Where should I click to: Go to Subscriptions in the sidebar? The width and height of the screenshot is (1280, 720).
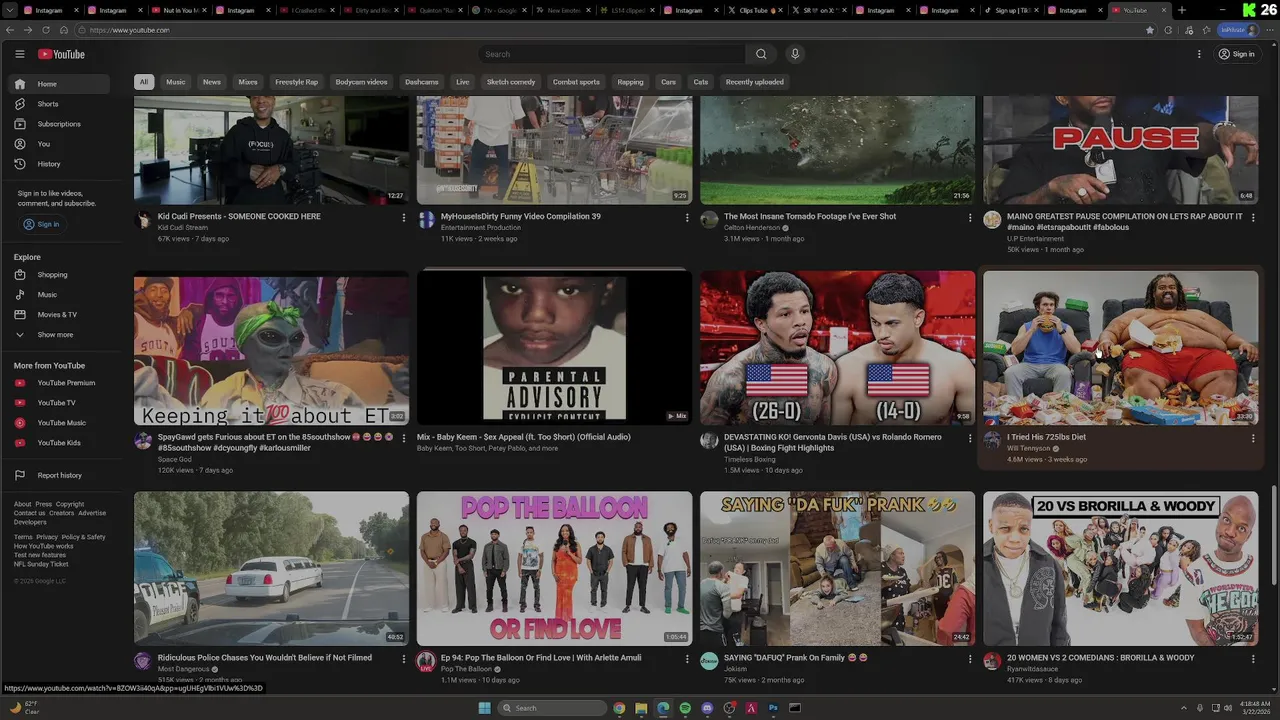(61, 124)
